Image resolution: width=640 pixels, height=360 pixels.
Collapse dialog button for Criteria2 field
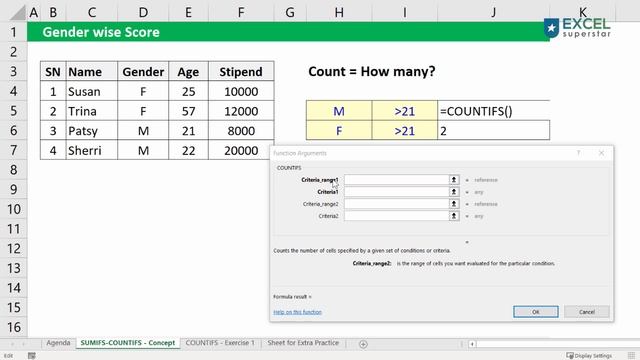453,216
